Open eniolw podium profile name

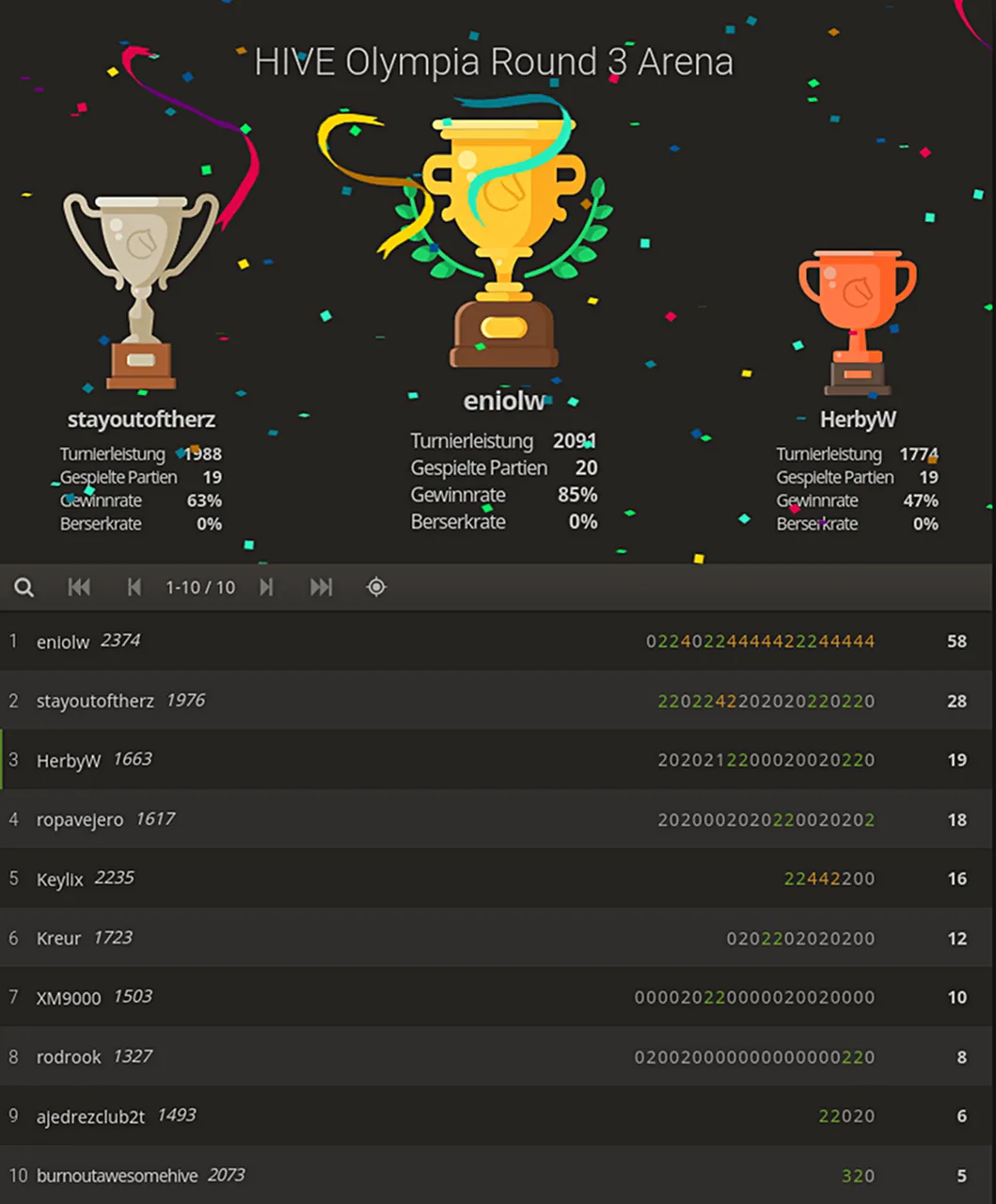[x=504, y=401]
